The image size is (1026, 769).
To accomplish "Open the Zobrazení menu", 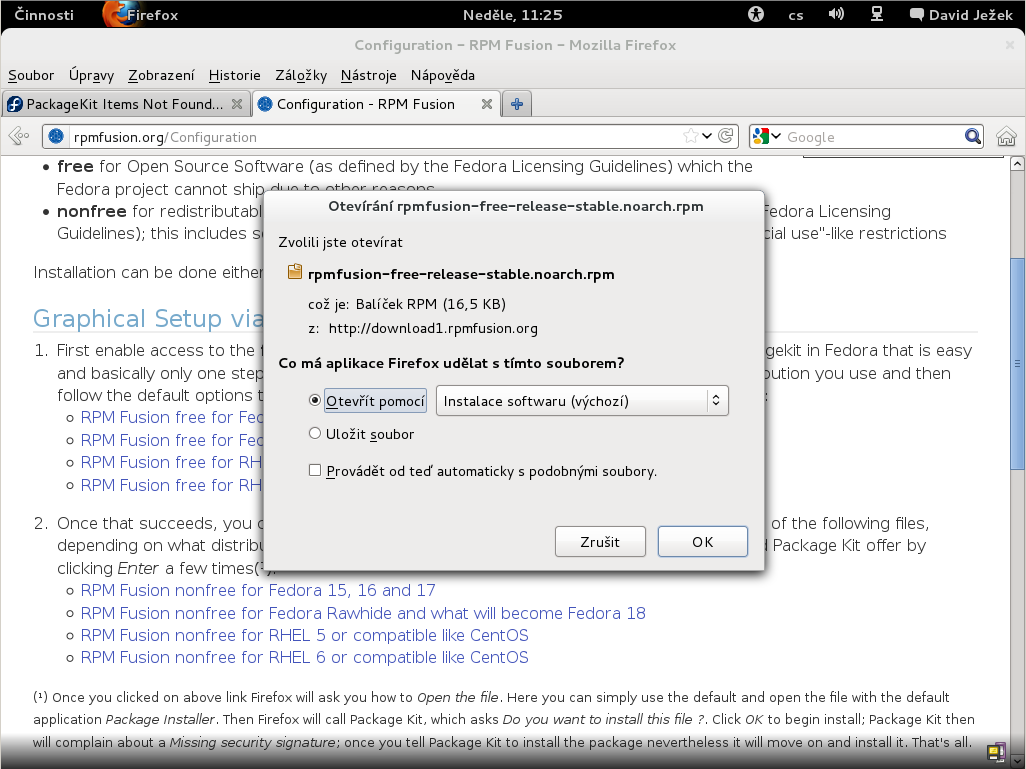I will (161, 75).
